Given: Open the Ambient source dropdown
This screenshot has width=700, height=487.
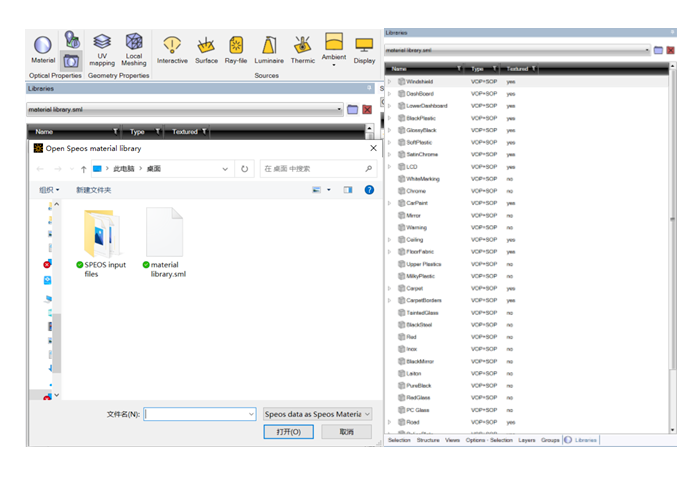Looking at the screenshot, I should pyautogui.click(x=334, y=66).
